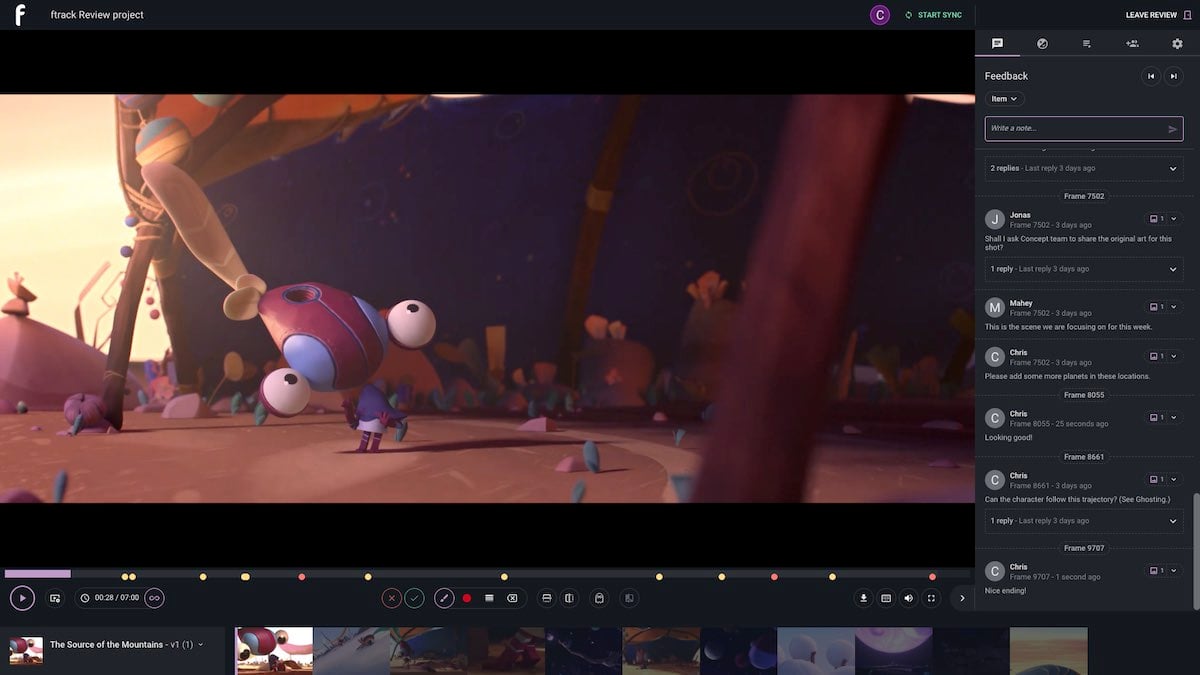This screenshot has width=1200, height=675.
Task: Click the Frame 8661 divider label
Action: pos(1084,457)
